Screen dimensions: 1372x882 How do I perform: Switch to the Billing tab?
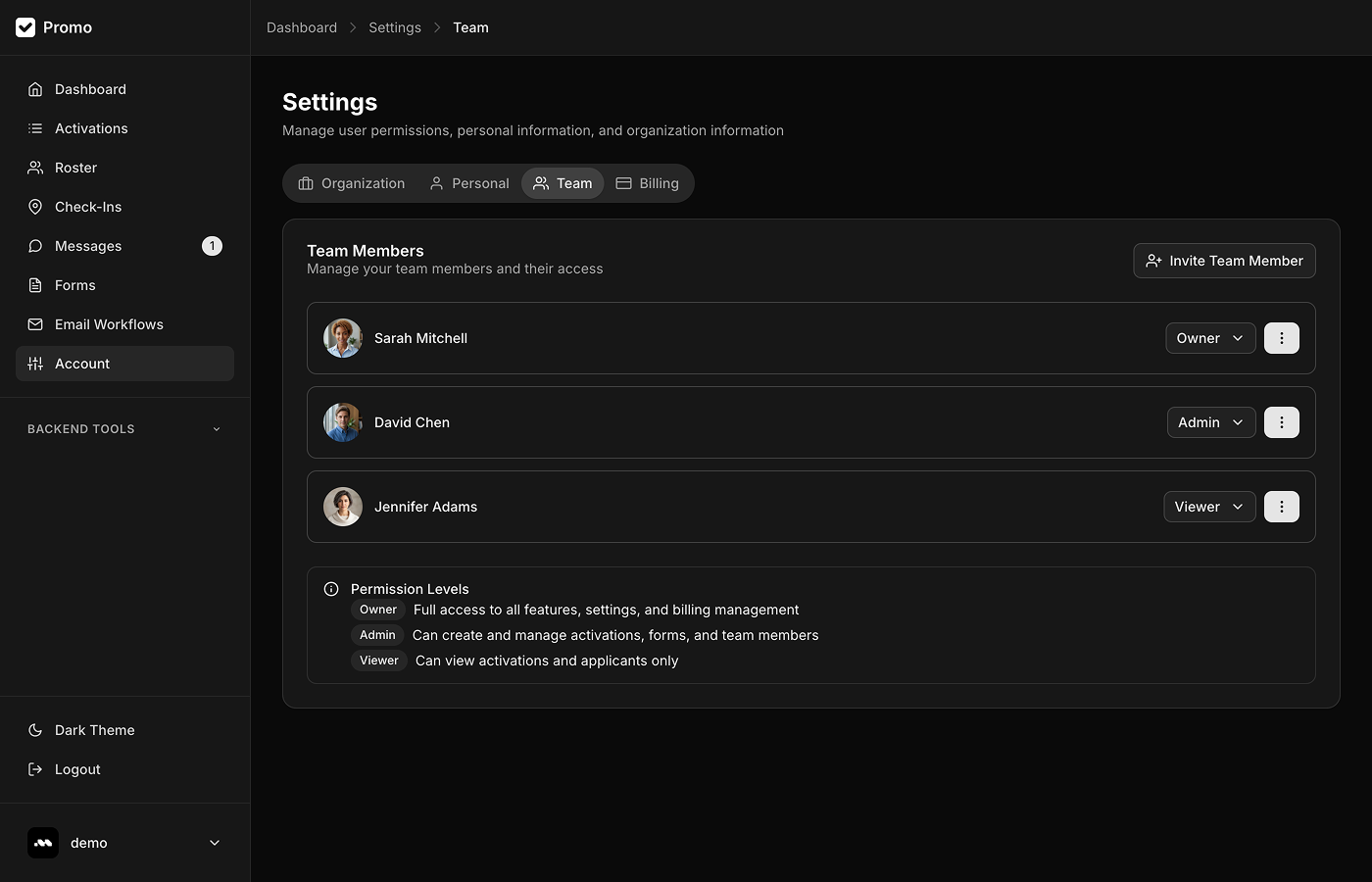point(647,183)
